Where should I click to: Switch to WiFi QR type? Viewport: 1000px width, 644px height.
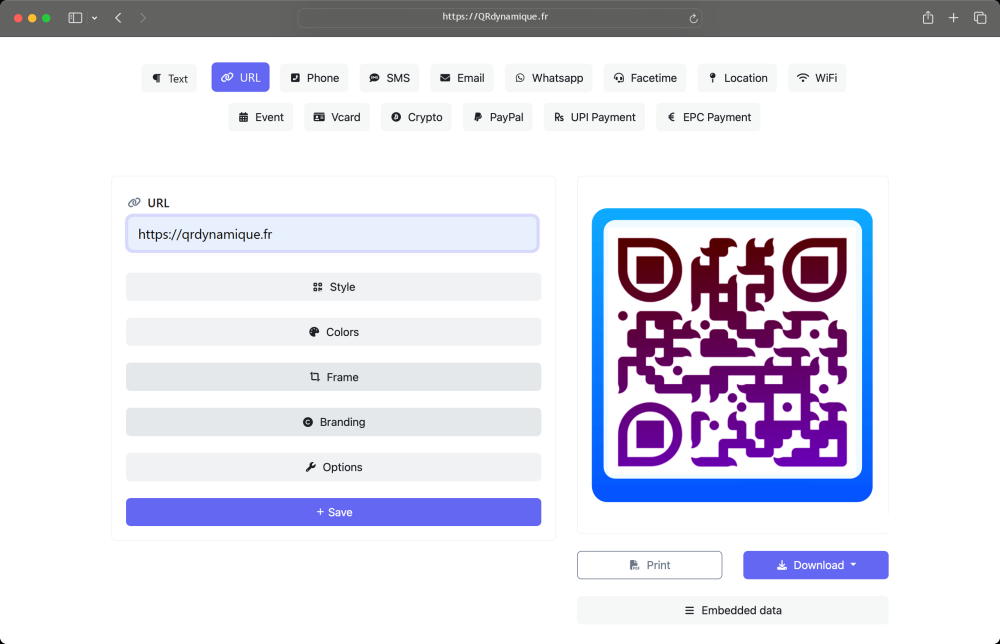(x=817, y=78)
